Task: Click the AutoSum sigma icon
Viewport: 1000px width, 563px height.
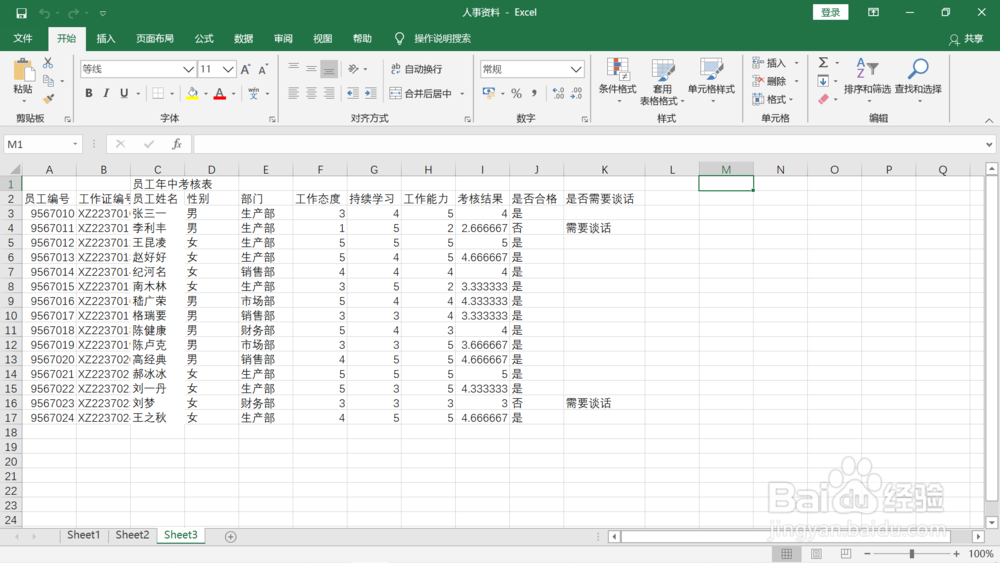Action: (823, 62)
